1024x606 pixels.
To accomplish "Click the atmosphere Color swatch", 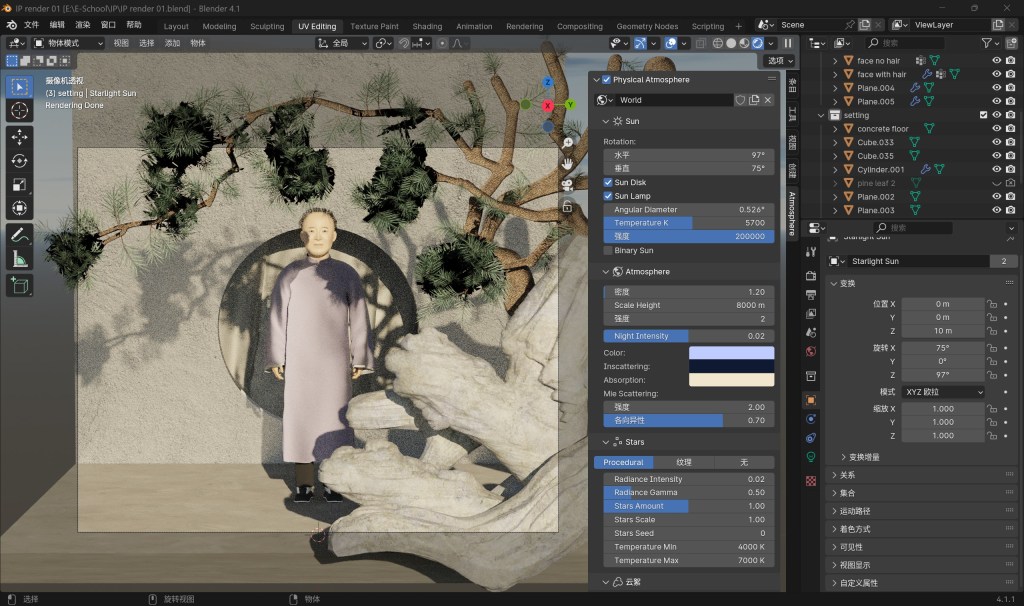I will 731,353.
